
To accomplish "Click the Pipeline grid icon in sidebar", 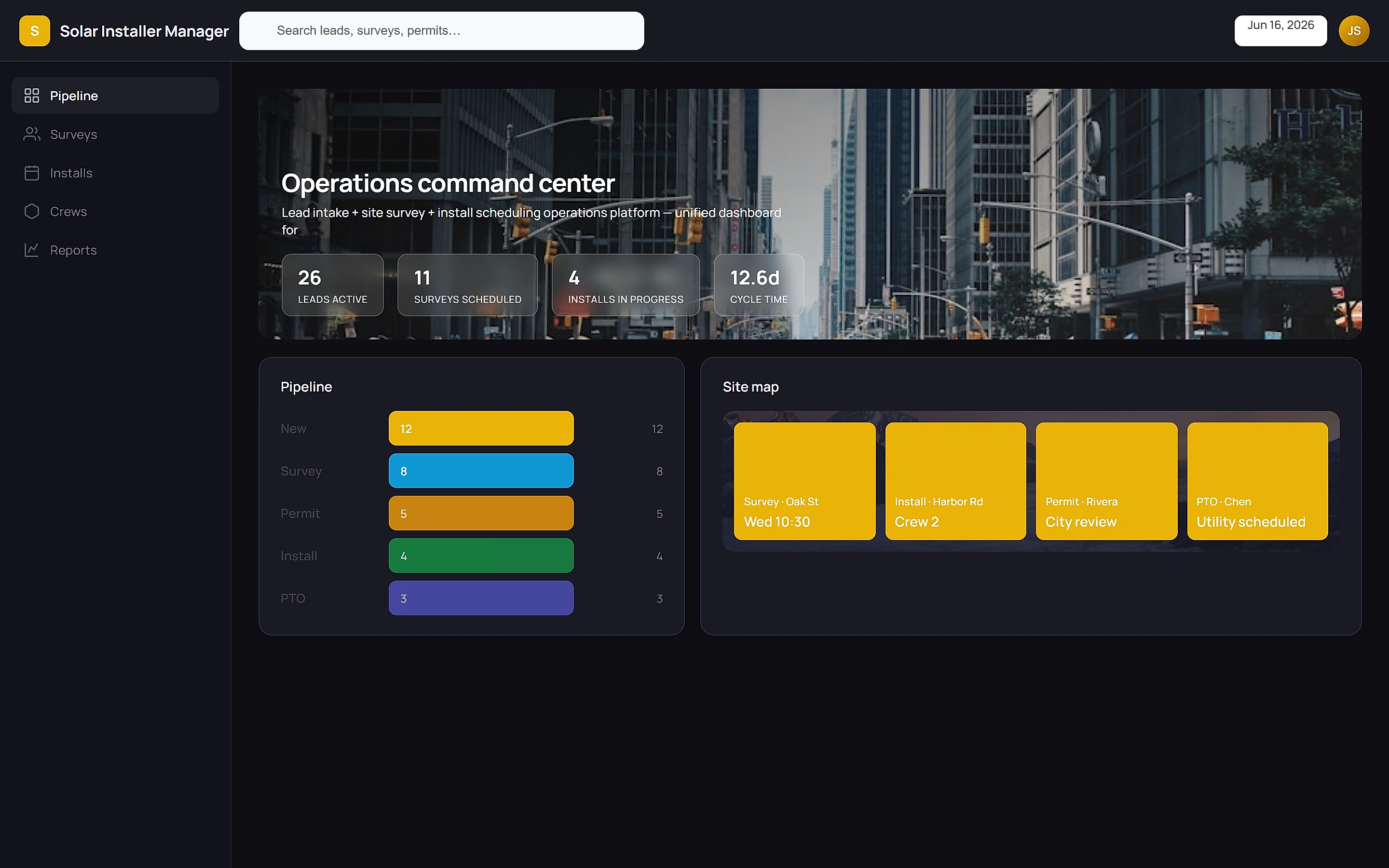I will 31,95.
